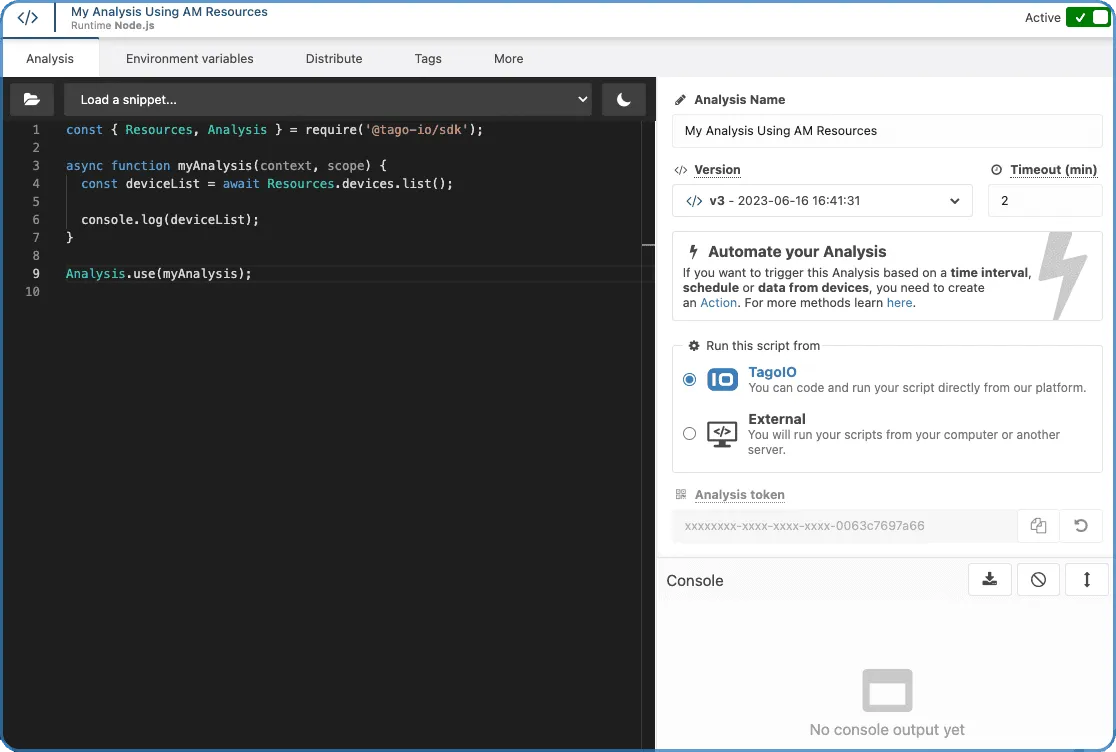Open the More tab

[x=508, y=59]
